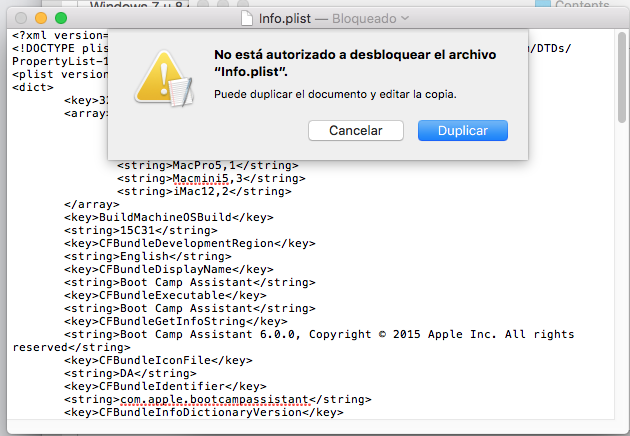630x436 pixels.
Task: Click the CFBundleDevelopmentRegion key
Action: click(x=188, y=242)
